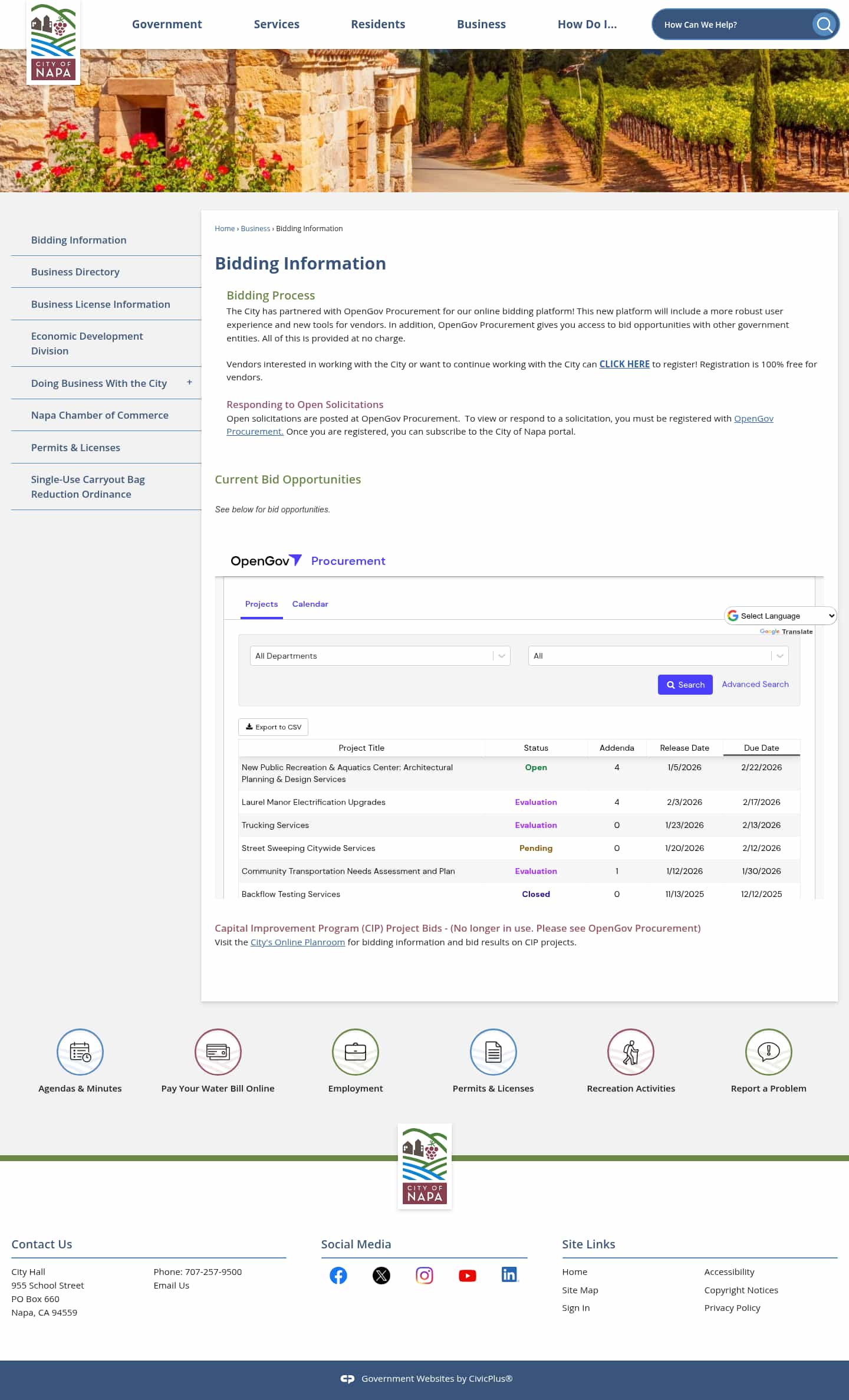849x1400 pixels.
Task: Open the All Departments dropdown
Action: (380, 656)
